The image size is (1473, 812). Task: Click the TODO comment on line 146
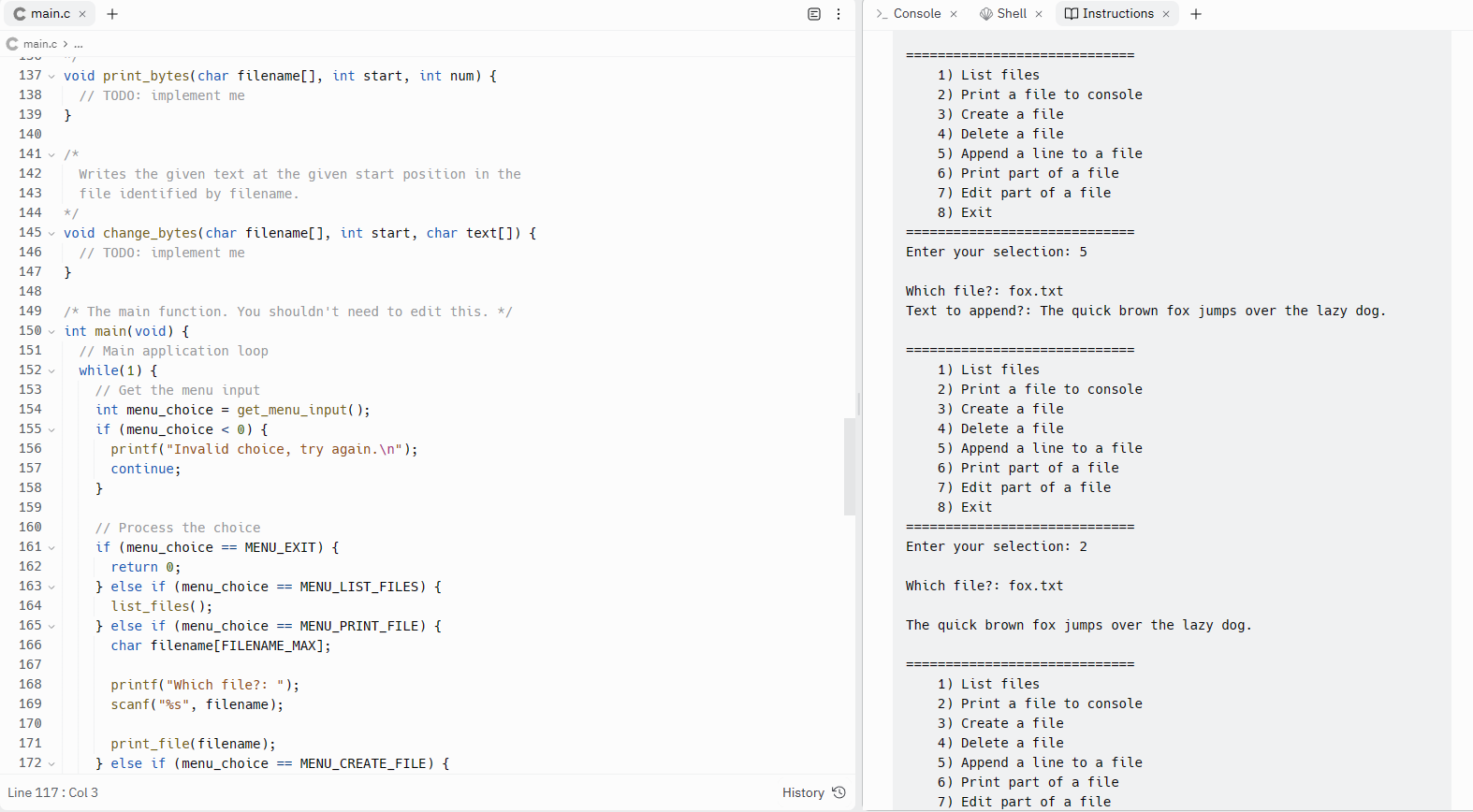tap(162, 253)
